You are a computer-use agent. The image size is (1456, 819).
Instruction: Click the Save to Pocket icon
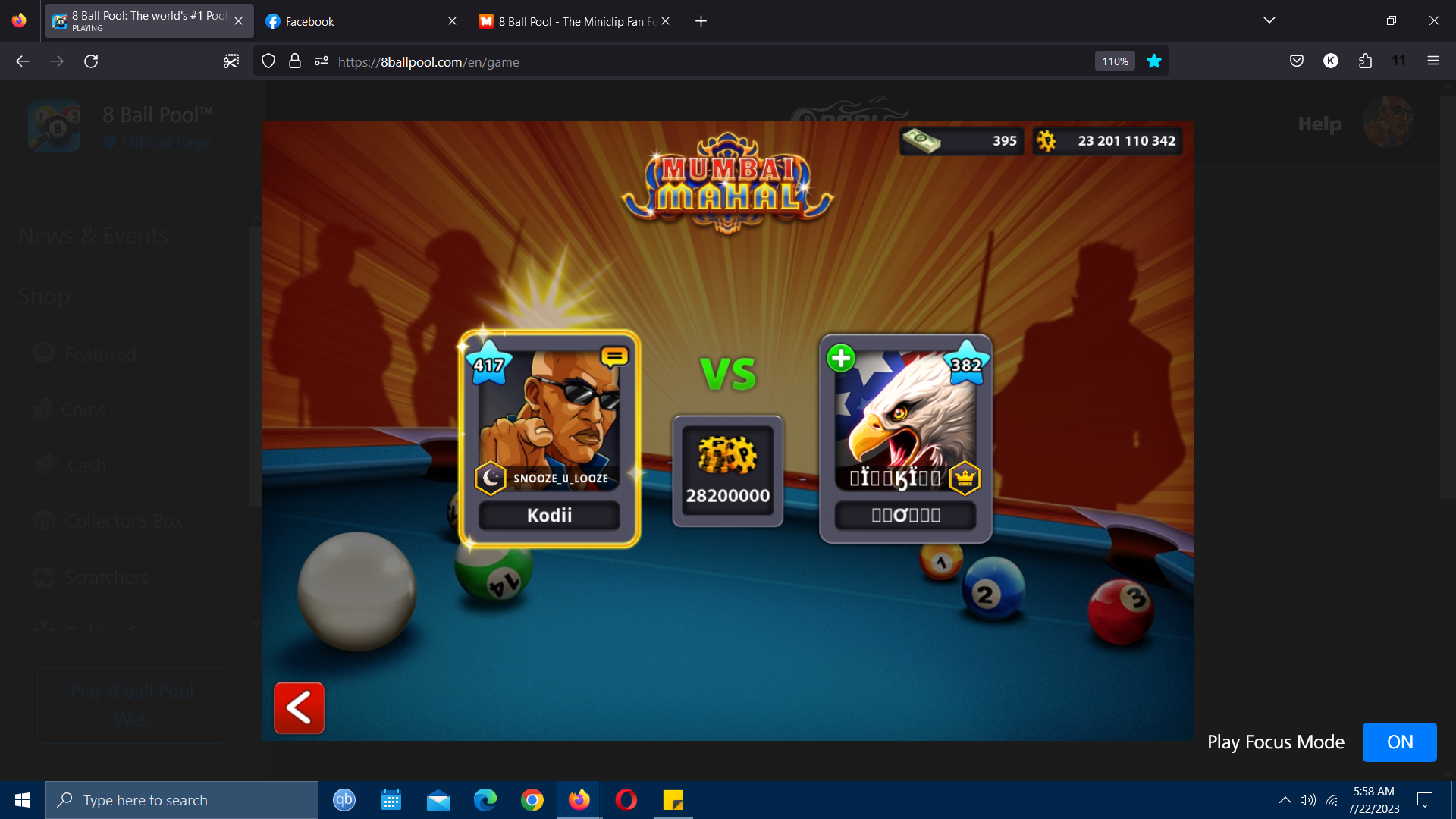[1297, 61]
